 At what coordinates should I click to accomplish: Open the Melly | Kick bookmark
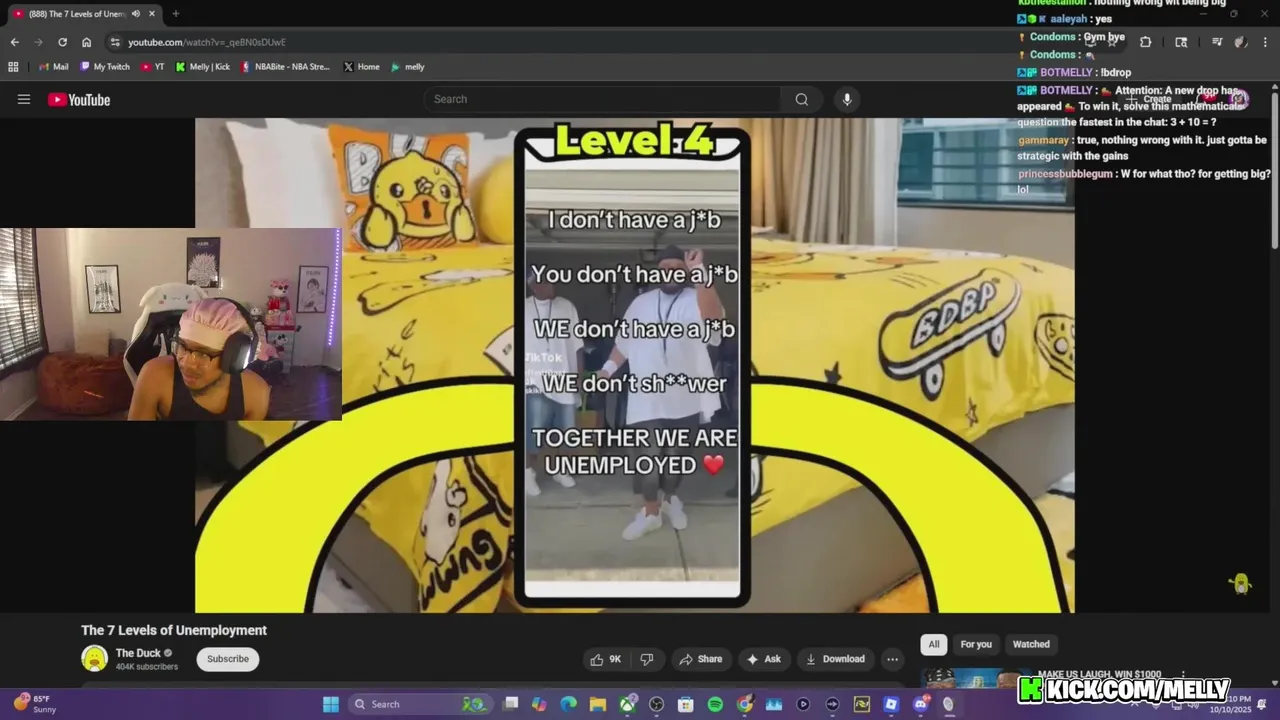(203, 67)
